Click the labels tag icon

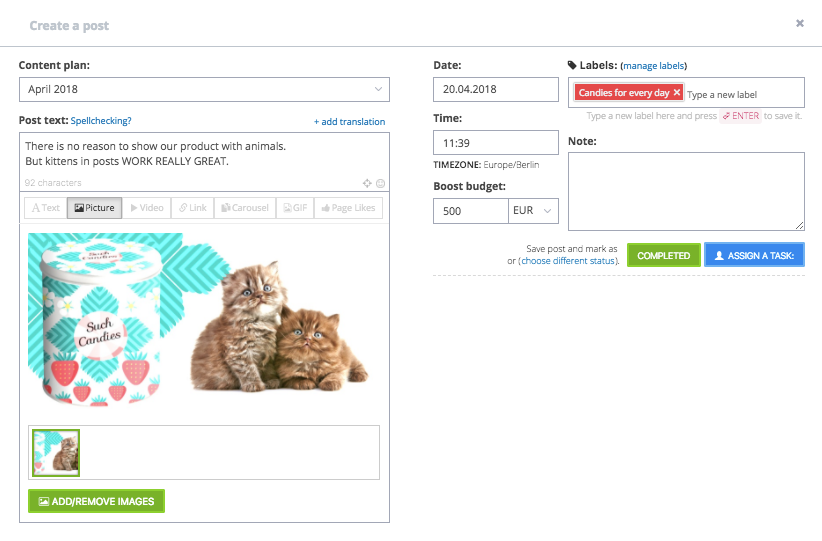(572, 65)
